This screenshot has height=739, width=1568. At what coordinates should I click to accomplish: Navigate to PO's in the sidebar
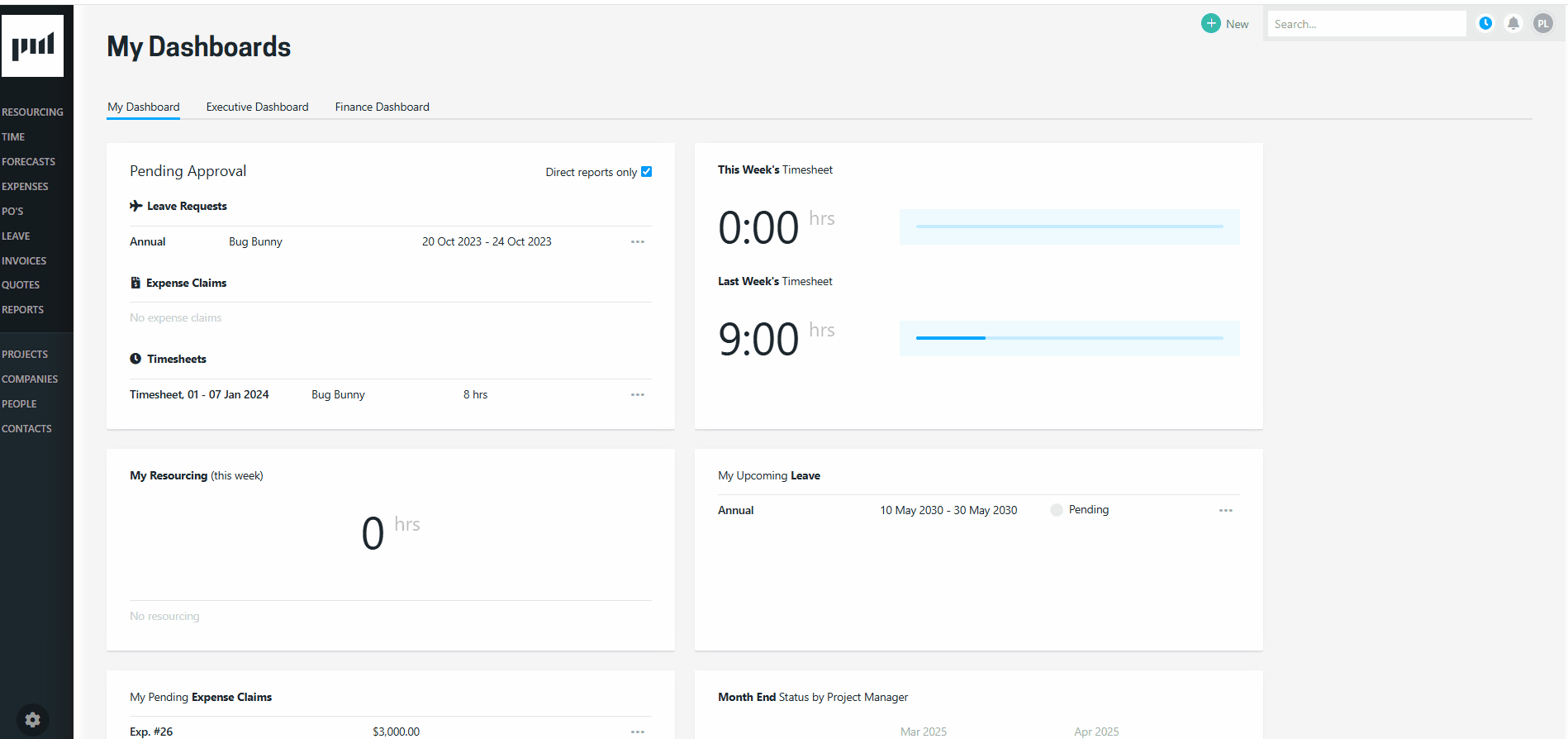(x=12, y=211)
